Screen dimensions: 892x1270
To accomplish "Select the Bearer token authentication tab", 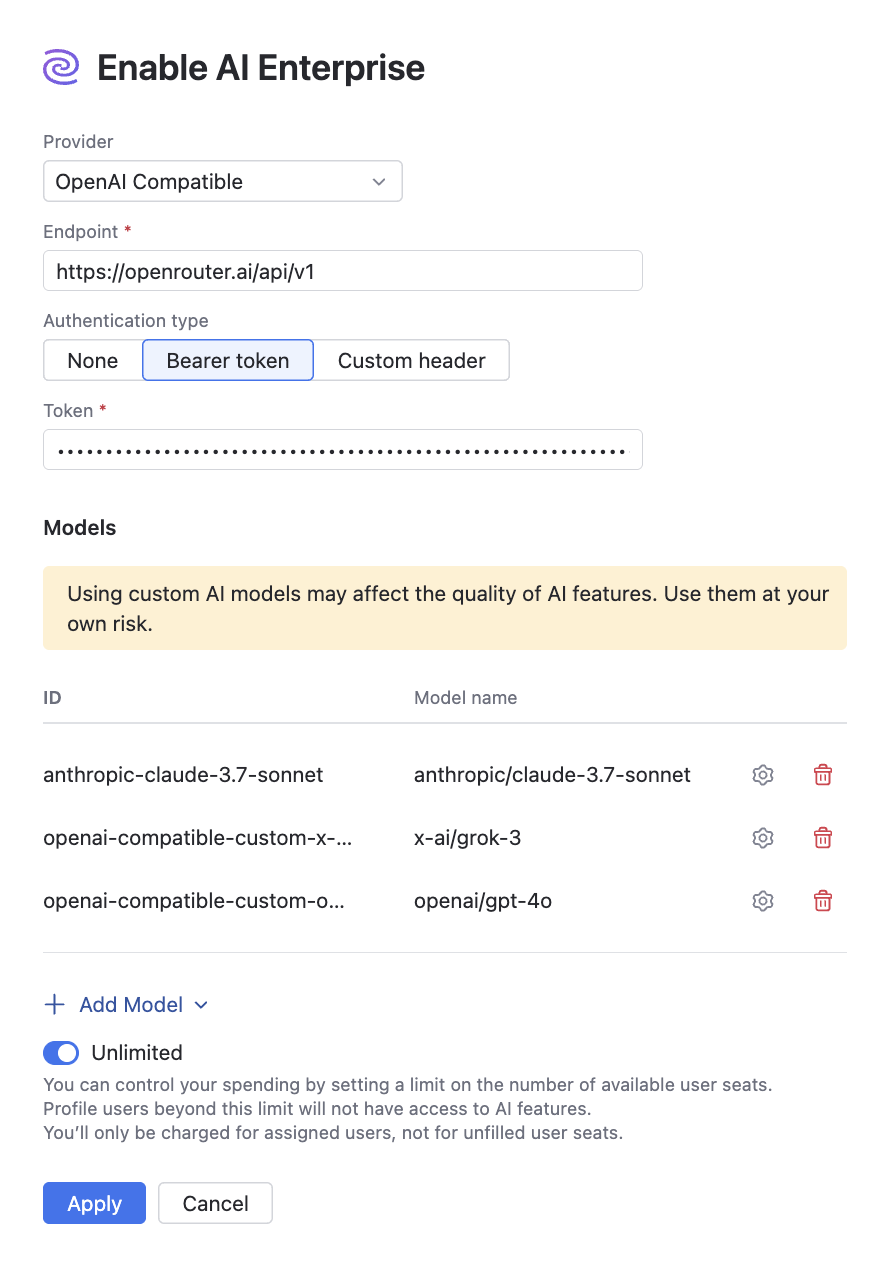I will (227, 360).
